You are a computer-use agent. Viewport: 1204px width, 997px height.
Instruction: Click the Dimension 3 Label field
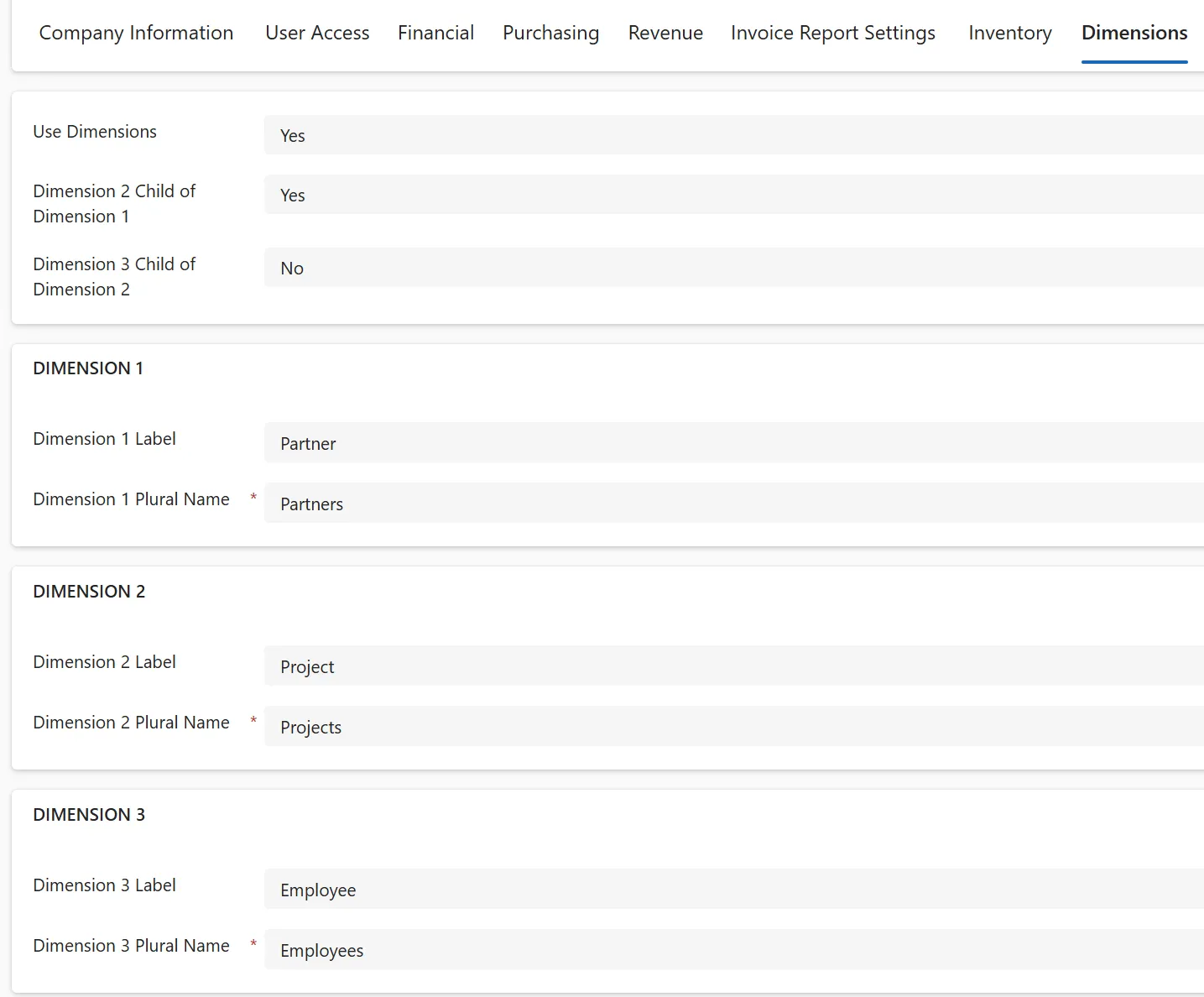(734, 890)
